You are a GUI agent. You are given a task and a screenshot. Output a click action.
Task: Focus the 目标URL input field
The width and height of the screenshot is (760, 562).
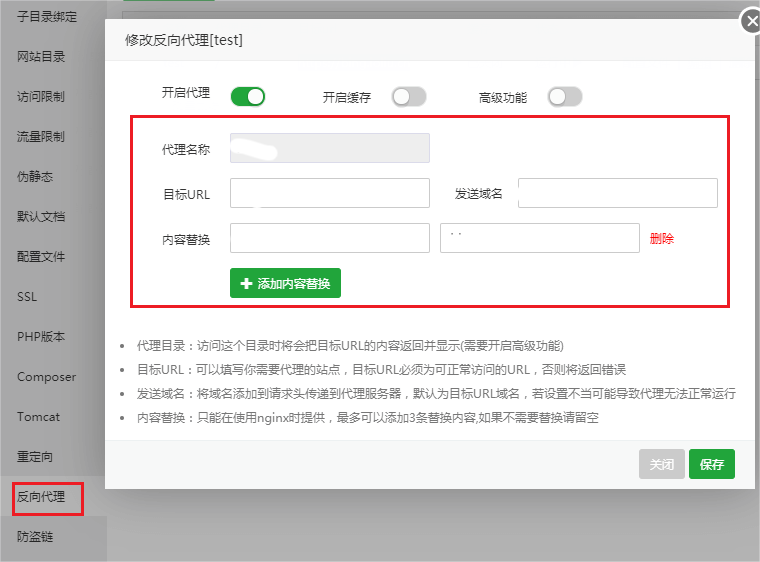(330, 193)
